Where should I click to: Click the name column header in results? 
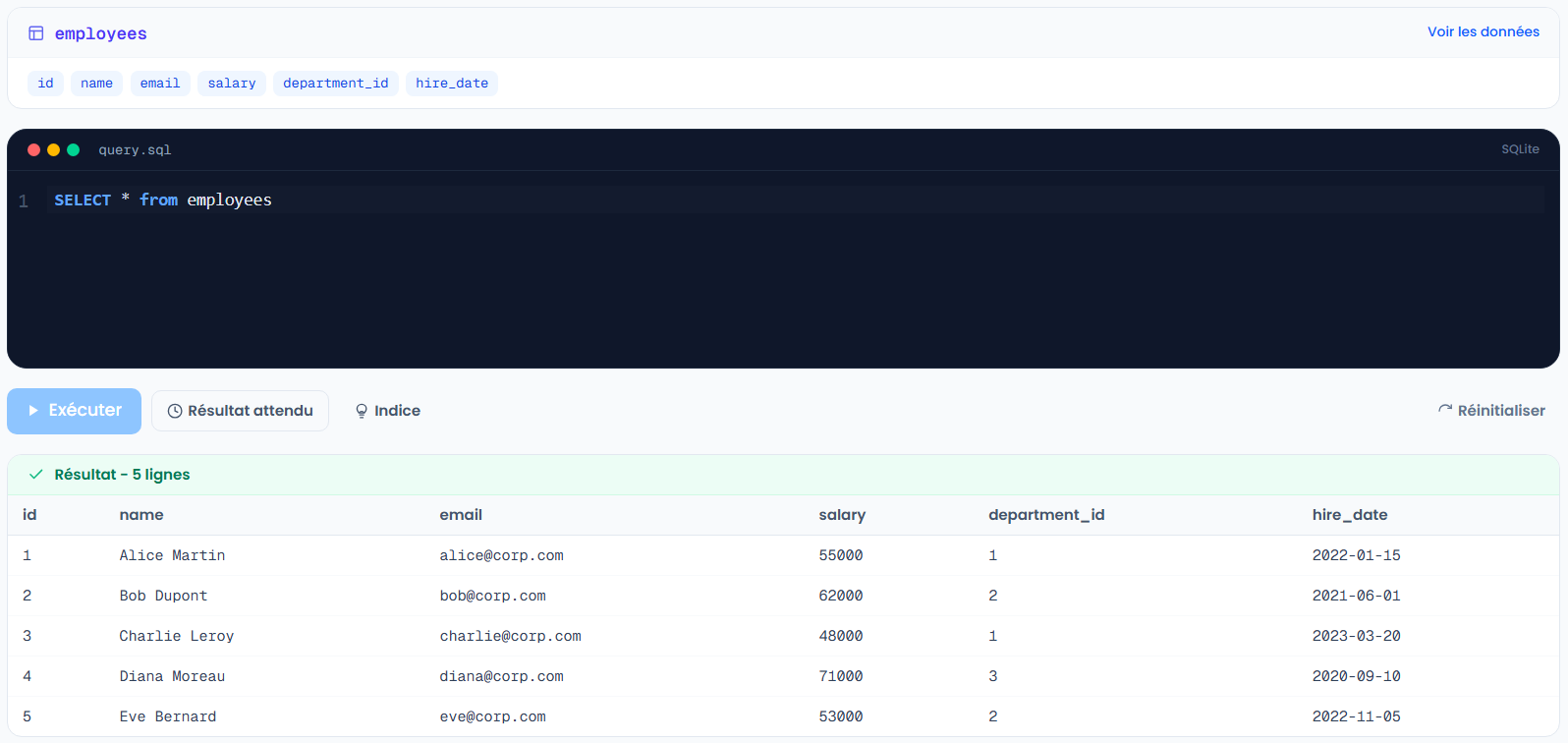coord(141,515)
